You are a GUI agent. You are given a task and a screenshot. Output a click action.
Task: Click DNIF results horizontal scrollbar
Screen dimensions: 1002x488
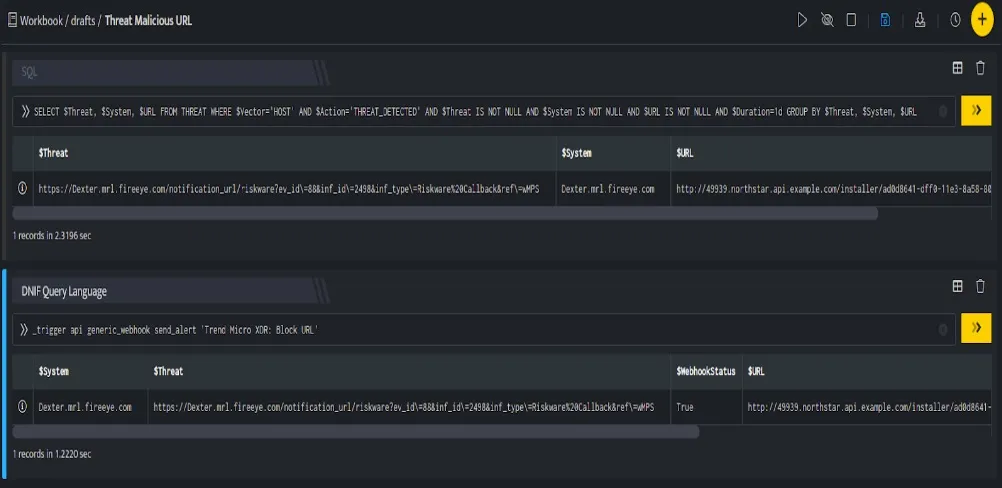356,432
